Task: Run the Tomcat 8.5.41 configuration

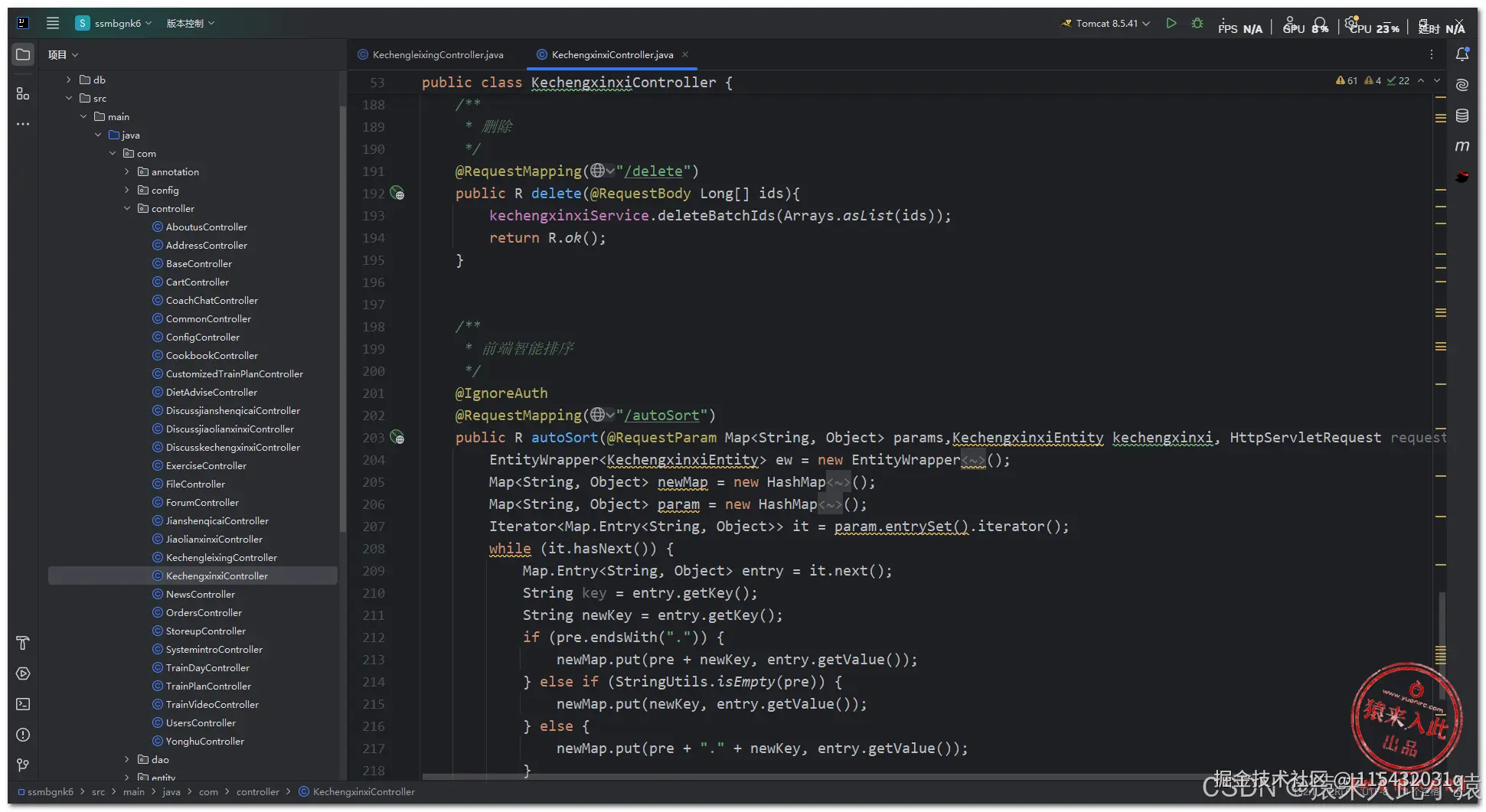Action: click(x=1171, y=23)
